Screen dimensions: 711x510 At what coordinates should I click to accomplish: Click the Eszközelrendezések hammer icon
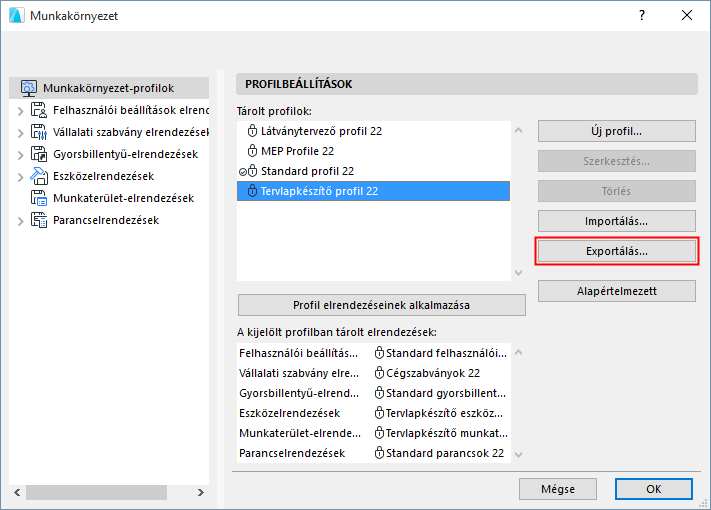click(x=39, y=176)
